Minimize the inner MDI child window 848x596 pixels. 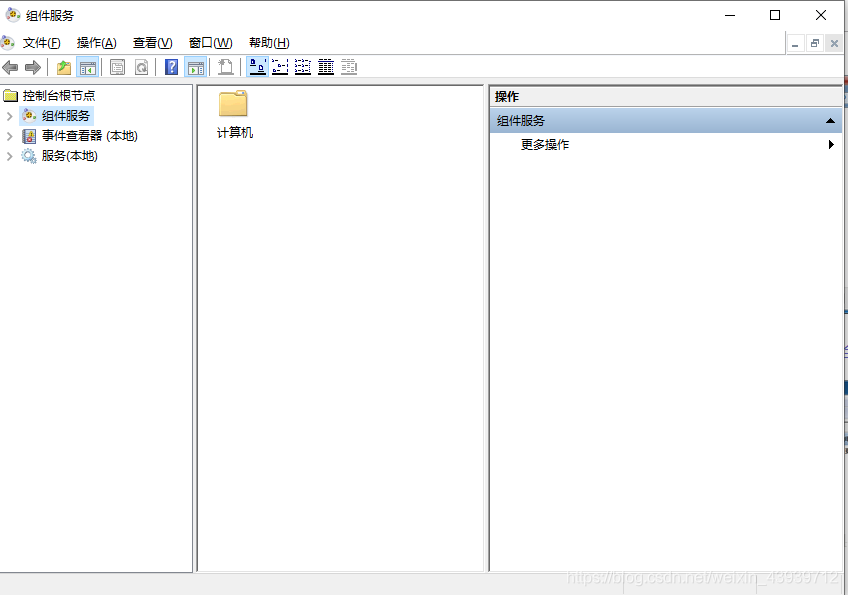(x=795, y=44)
